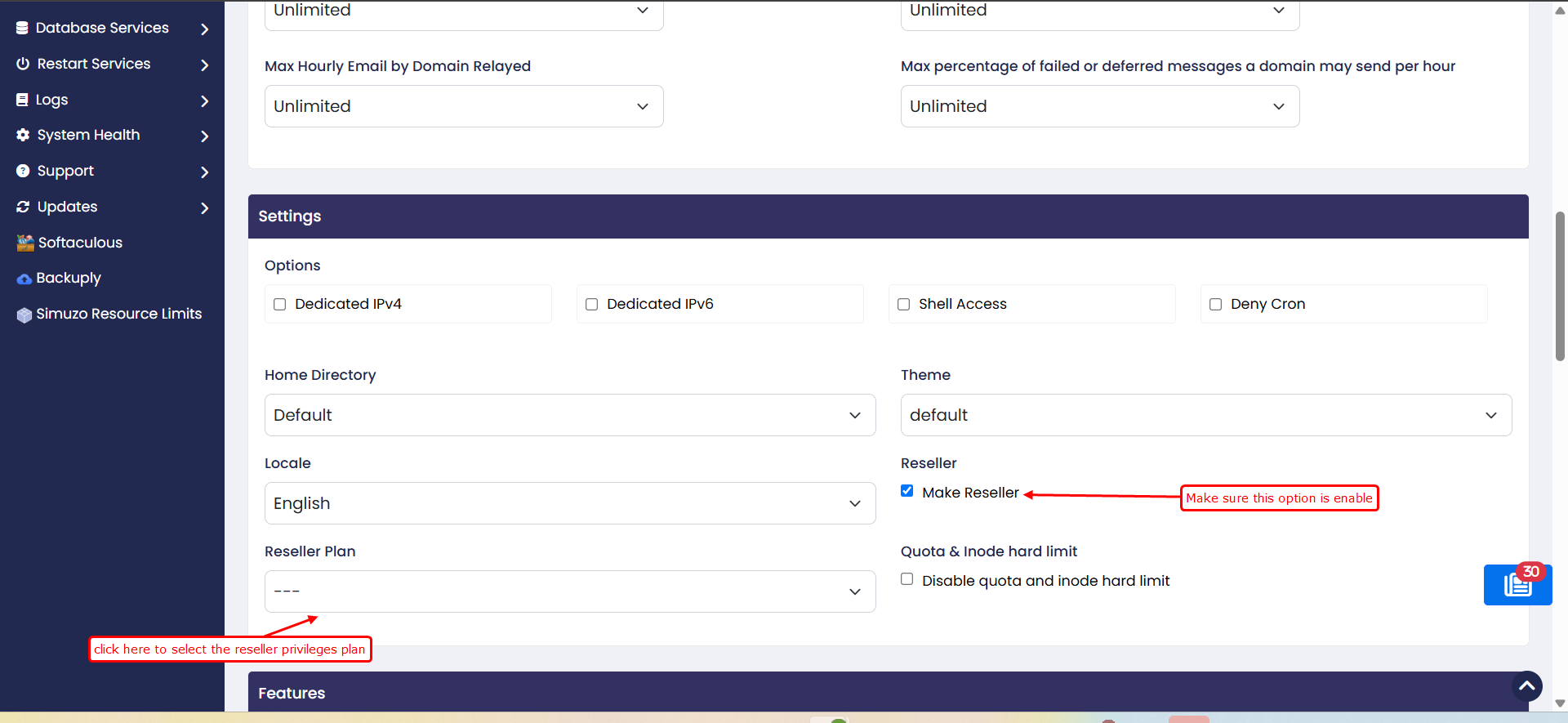Click the Backuply cloud icon
The image size is (1568, 723).
coord(24,279)
